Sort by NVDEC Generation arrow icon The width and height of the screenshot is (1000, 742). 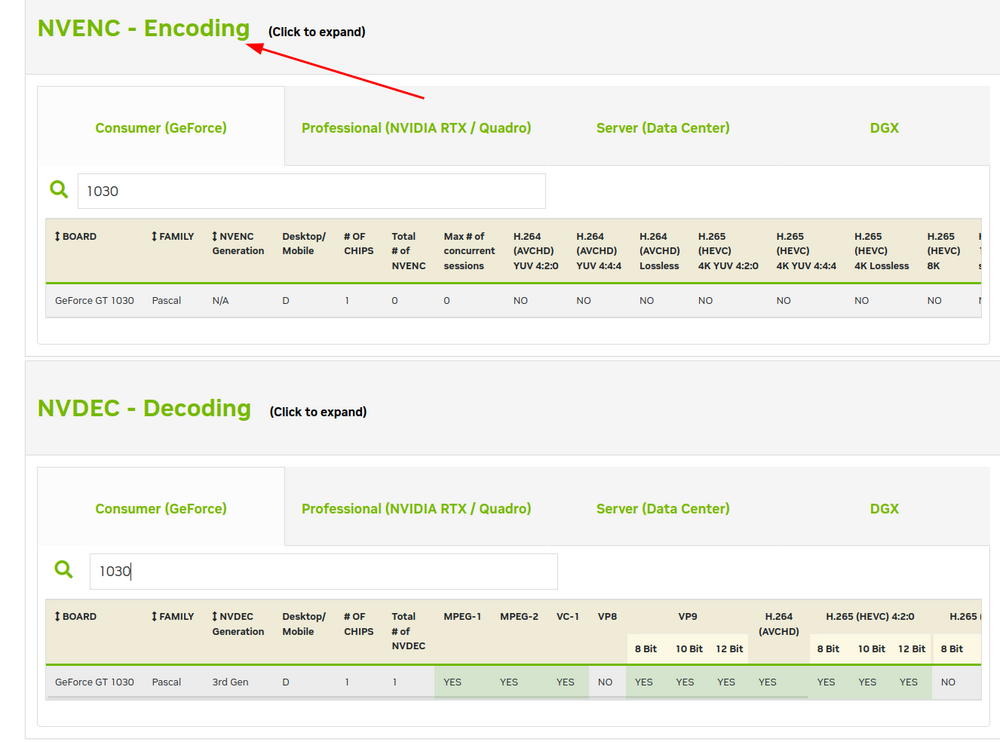(215, 616)
